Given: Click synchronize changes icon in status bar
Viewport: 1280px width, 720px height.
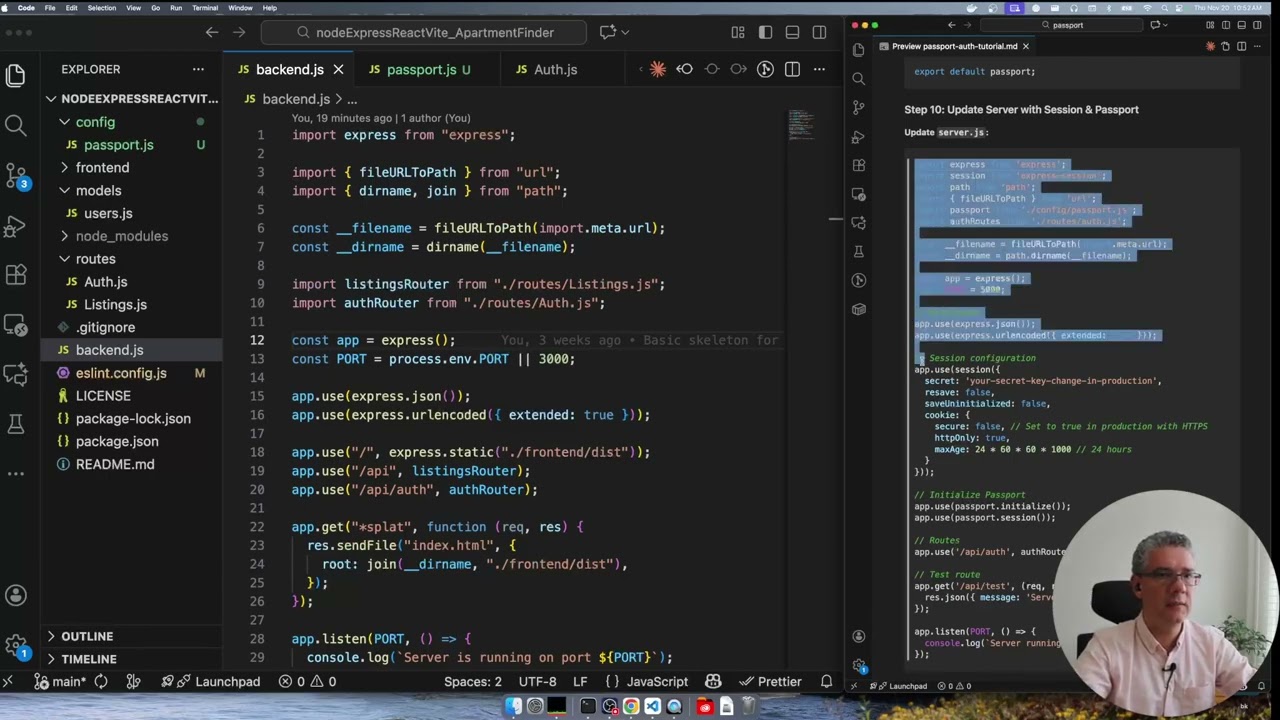Looking at the screenshot, I should 101,682.
